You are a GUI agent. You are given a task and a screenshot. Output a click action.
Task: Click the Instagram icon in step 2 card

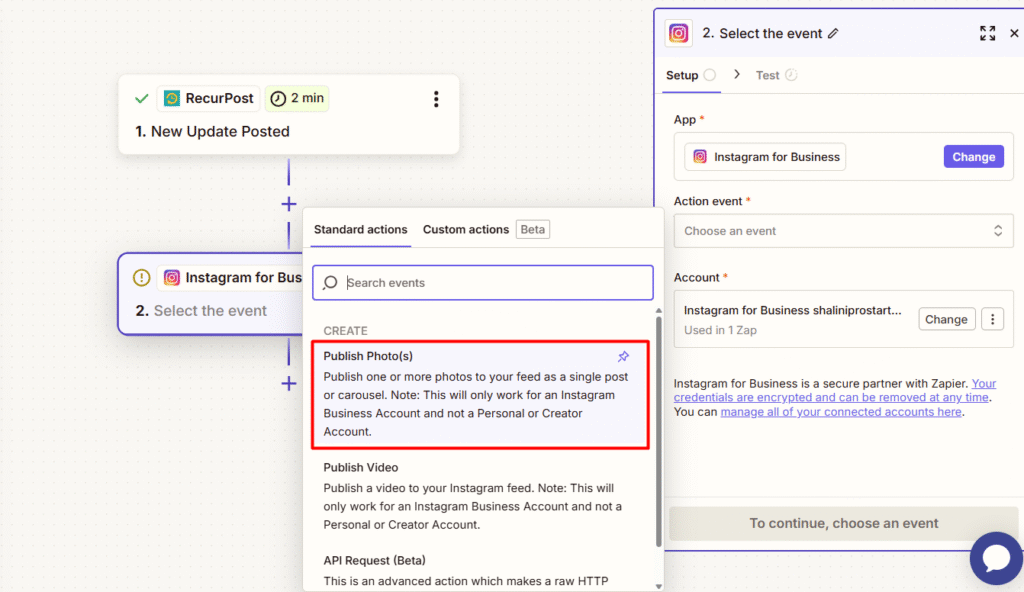tap(172, 278)
